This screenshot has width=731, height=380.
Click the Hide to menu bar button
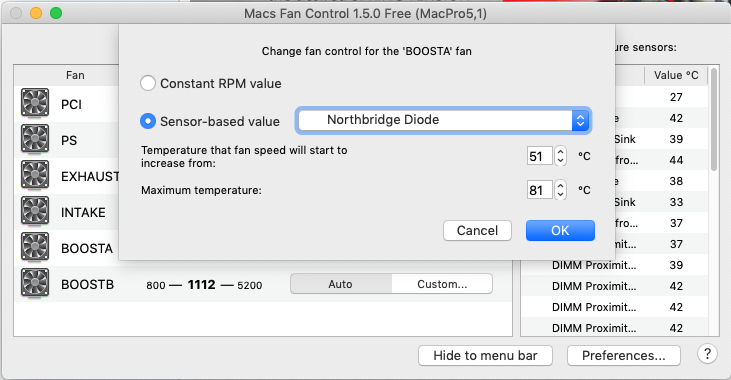485,356
